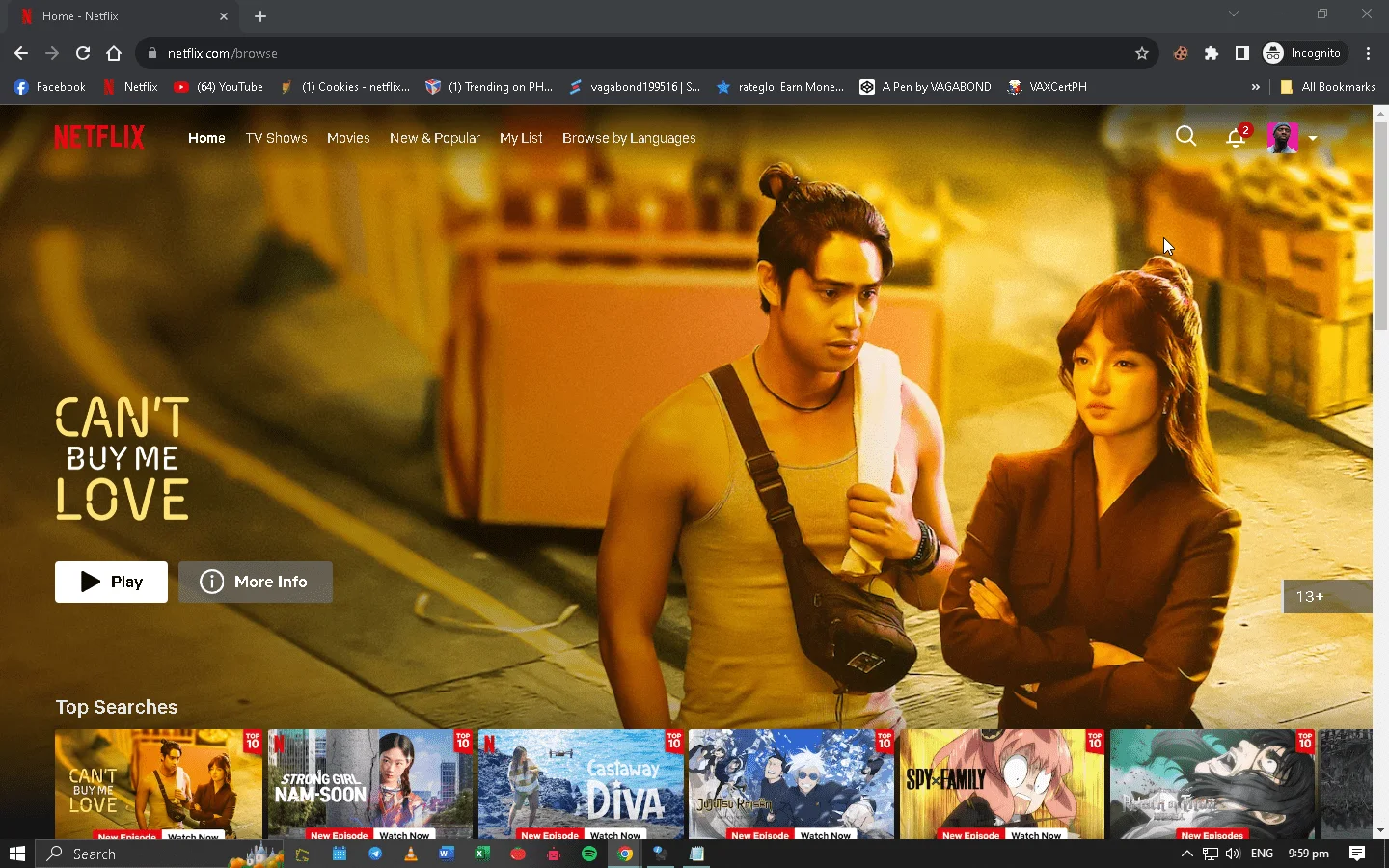
Task: Open Browse by Languages
Action: [x=629, y=138]
